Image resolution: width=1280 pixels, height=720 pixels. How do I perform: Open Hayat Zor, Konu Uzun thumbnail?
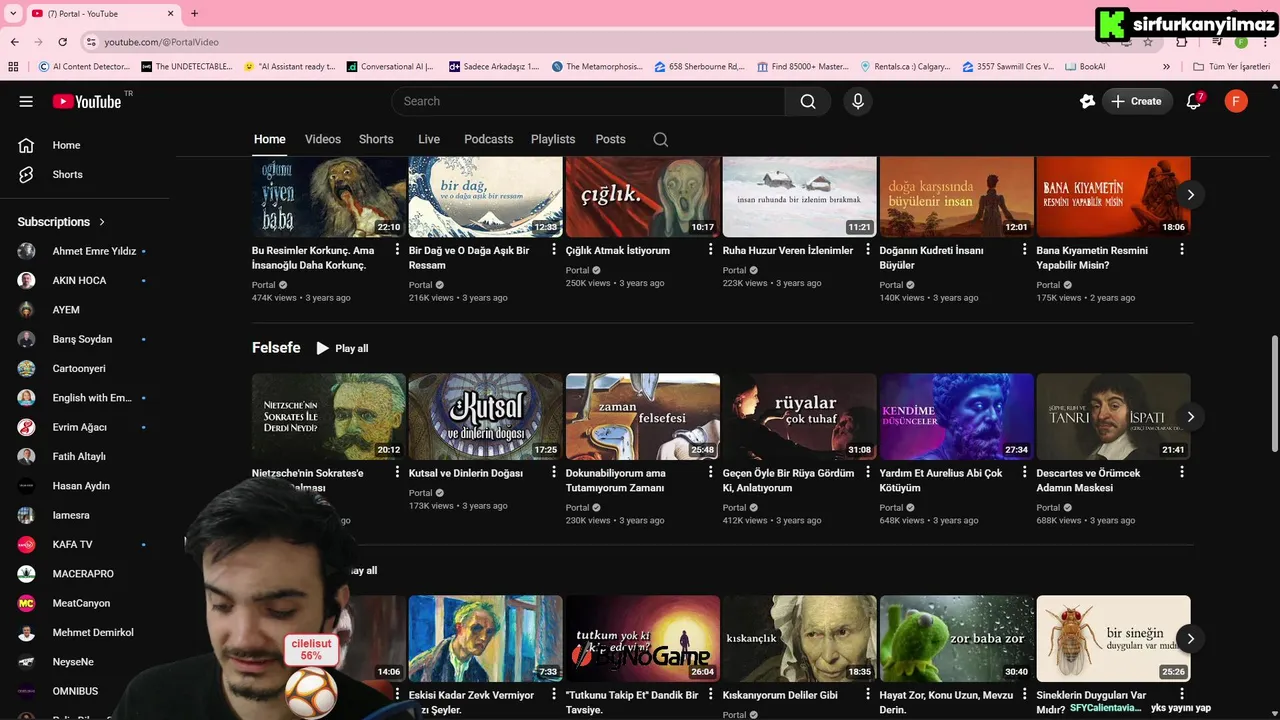(x=956, y=638)
